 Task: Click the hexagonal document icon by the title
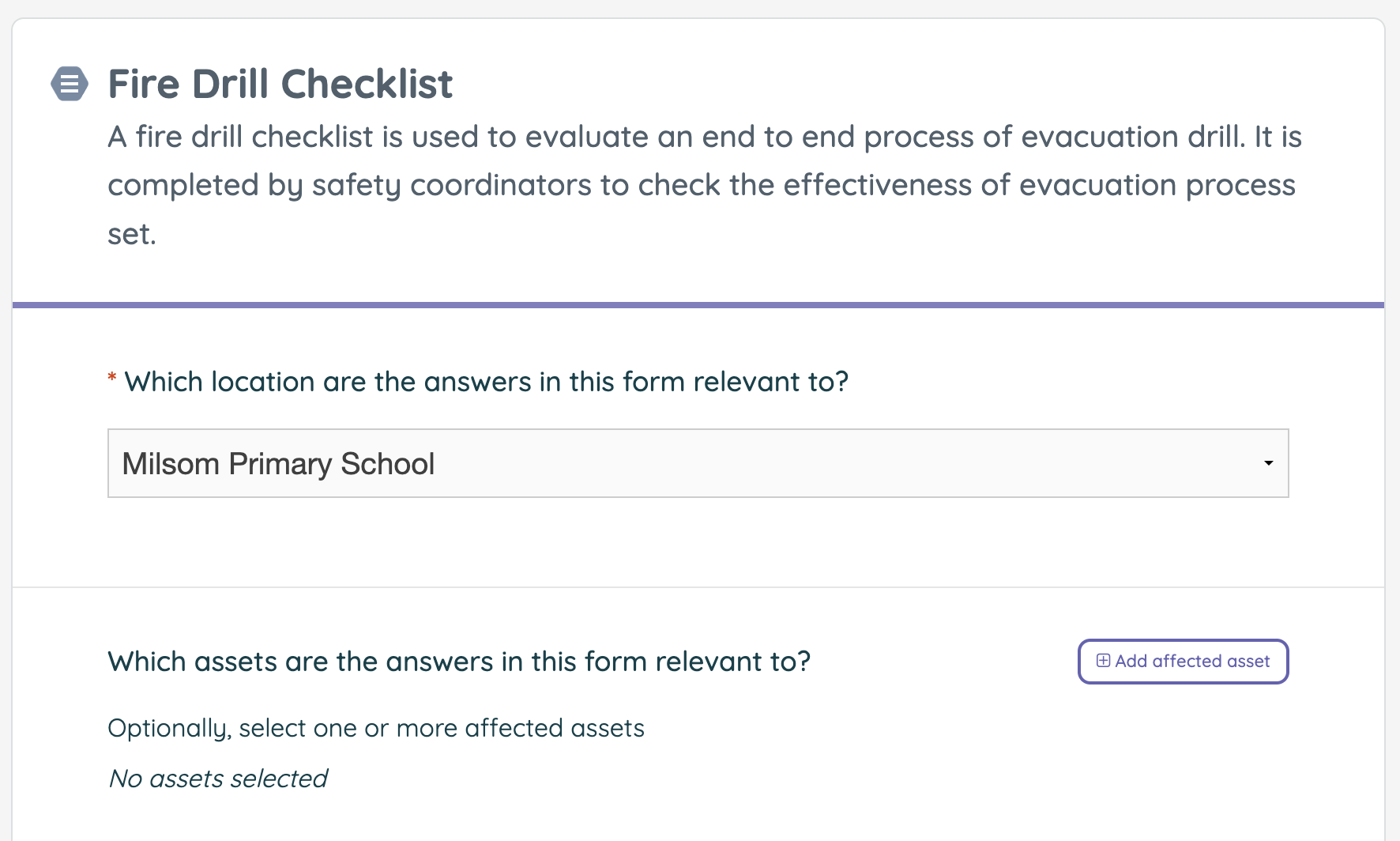[70, 84]
